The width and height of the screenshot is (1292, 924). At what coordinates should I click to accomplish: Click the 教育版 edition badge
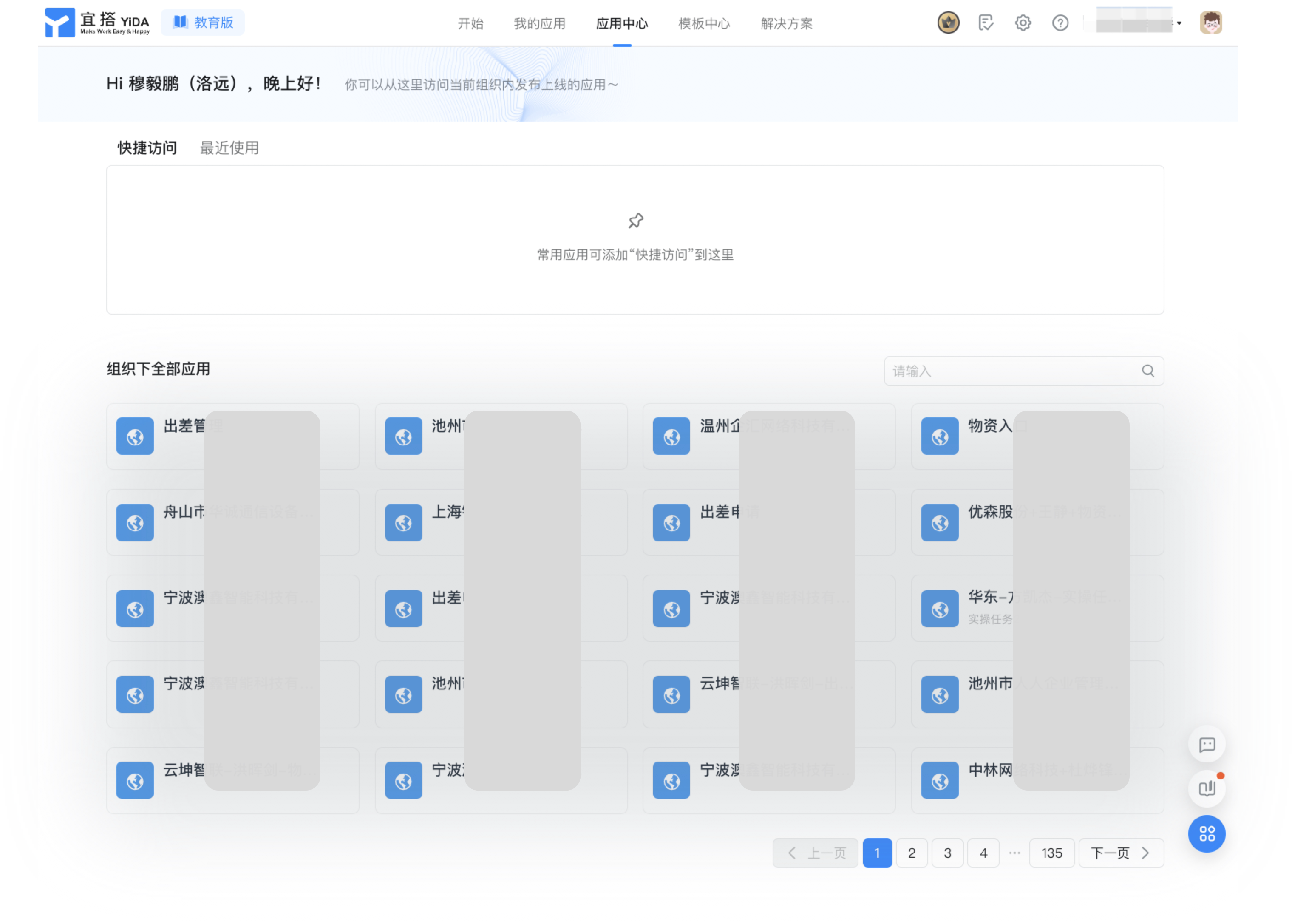click(x=203, y=22)
